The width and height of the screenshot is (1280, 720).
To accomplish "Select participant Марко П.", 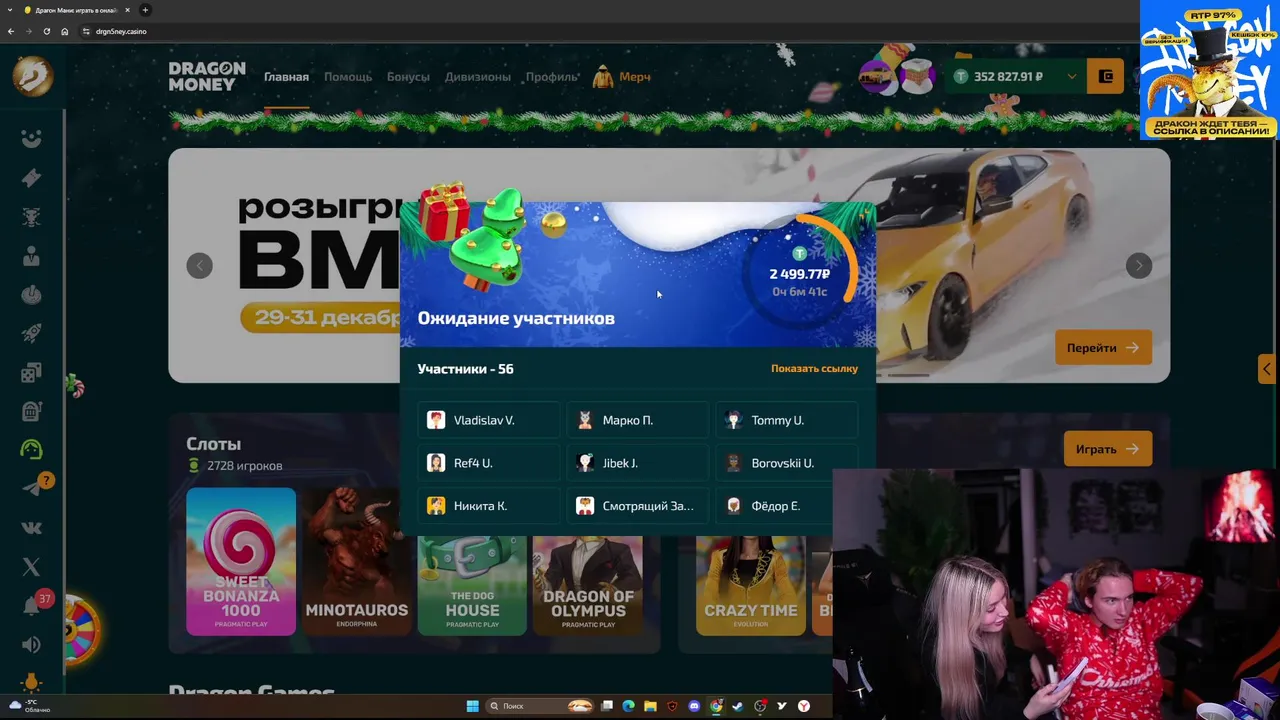I will tap(637, 420).
